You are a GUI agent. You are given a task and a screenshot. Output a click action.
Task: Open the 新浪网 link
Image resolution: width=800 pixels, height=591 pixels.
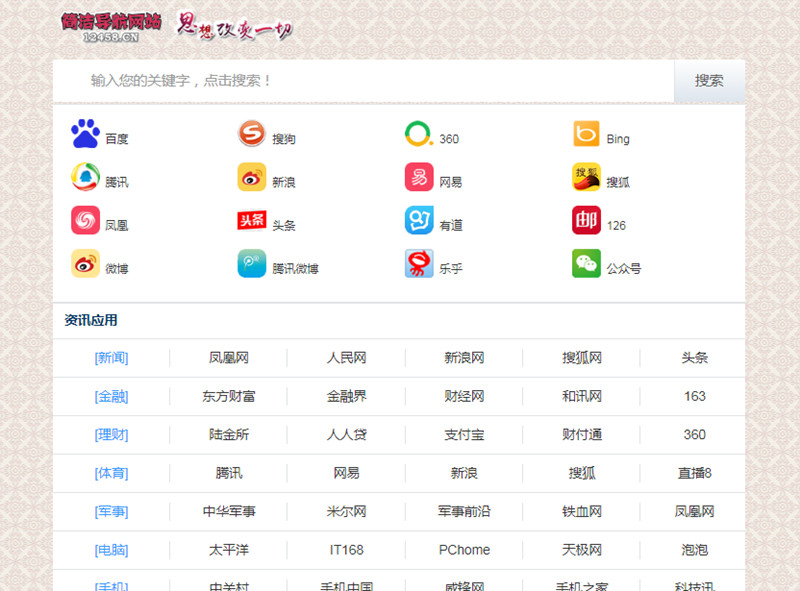coord(464,358)
